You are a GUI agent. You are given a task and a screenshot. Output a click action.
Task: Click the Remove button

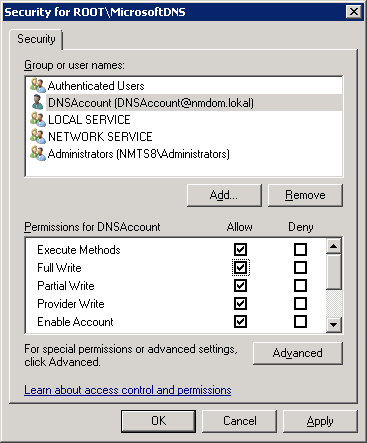305,195
